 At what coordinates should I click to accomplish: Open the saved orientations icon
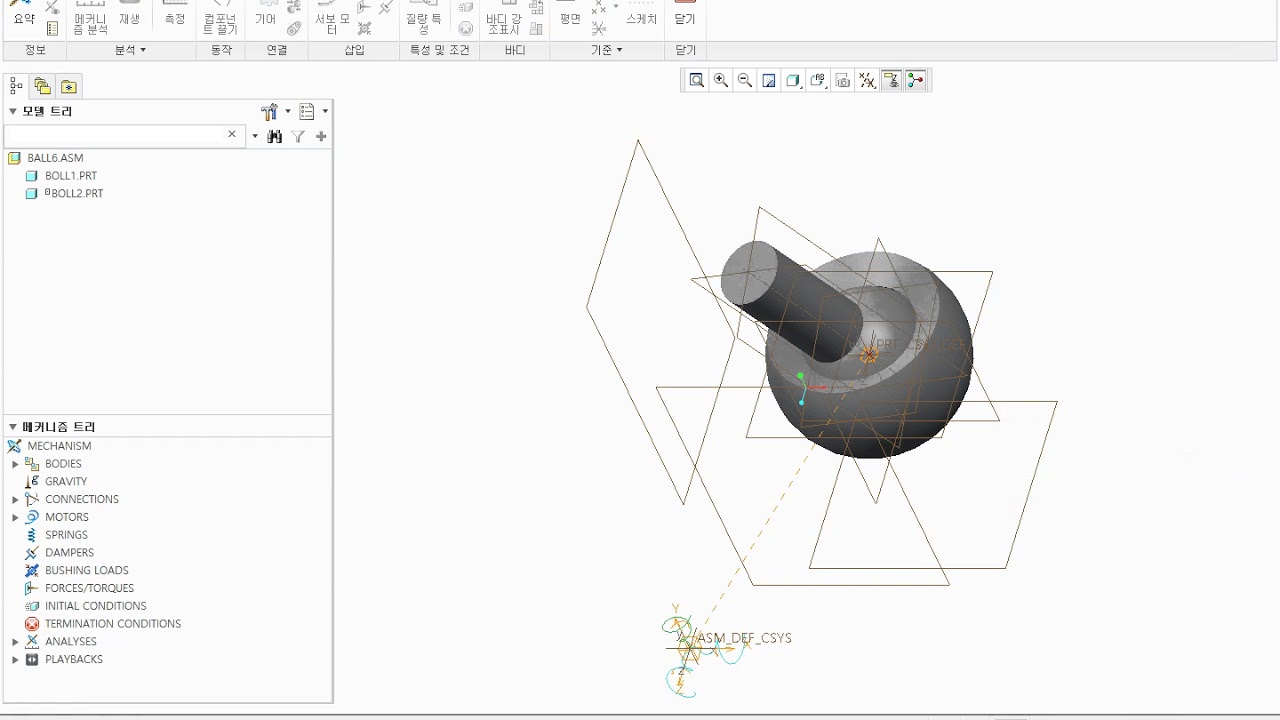click(818, 81)
